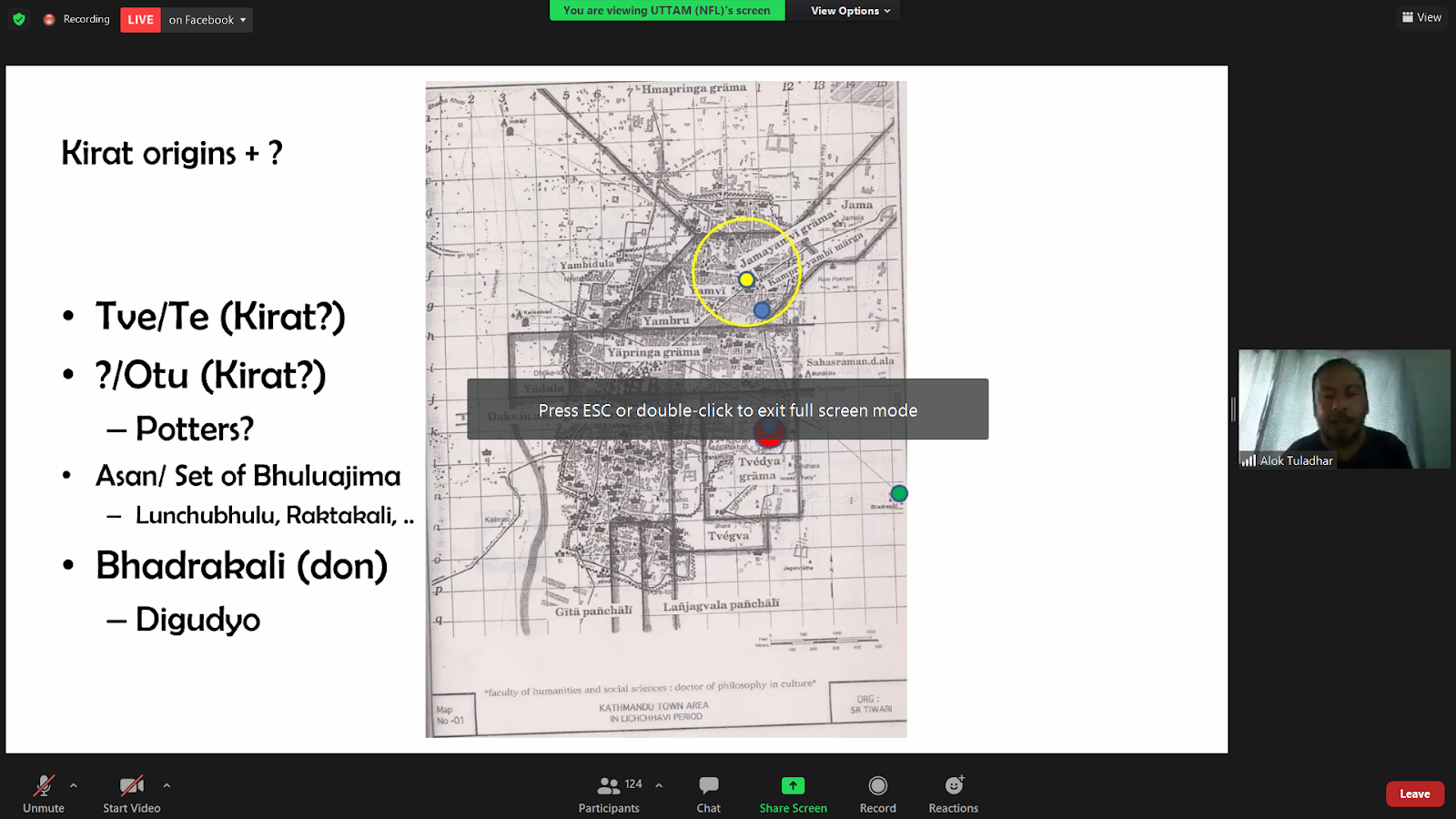
Task: Click the 'Lunchubhulu, Raktakali, ..' sub-bullet
Action: click(275, 516)
